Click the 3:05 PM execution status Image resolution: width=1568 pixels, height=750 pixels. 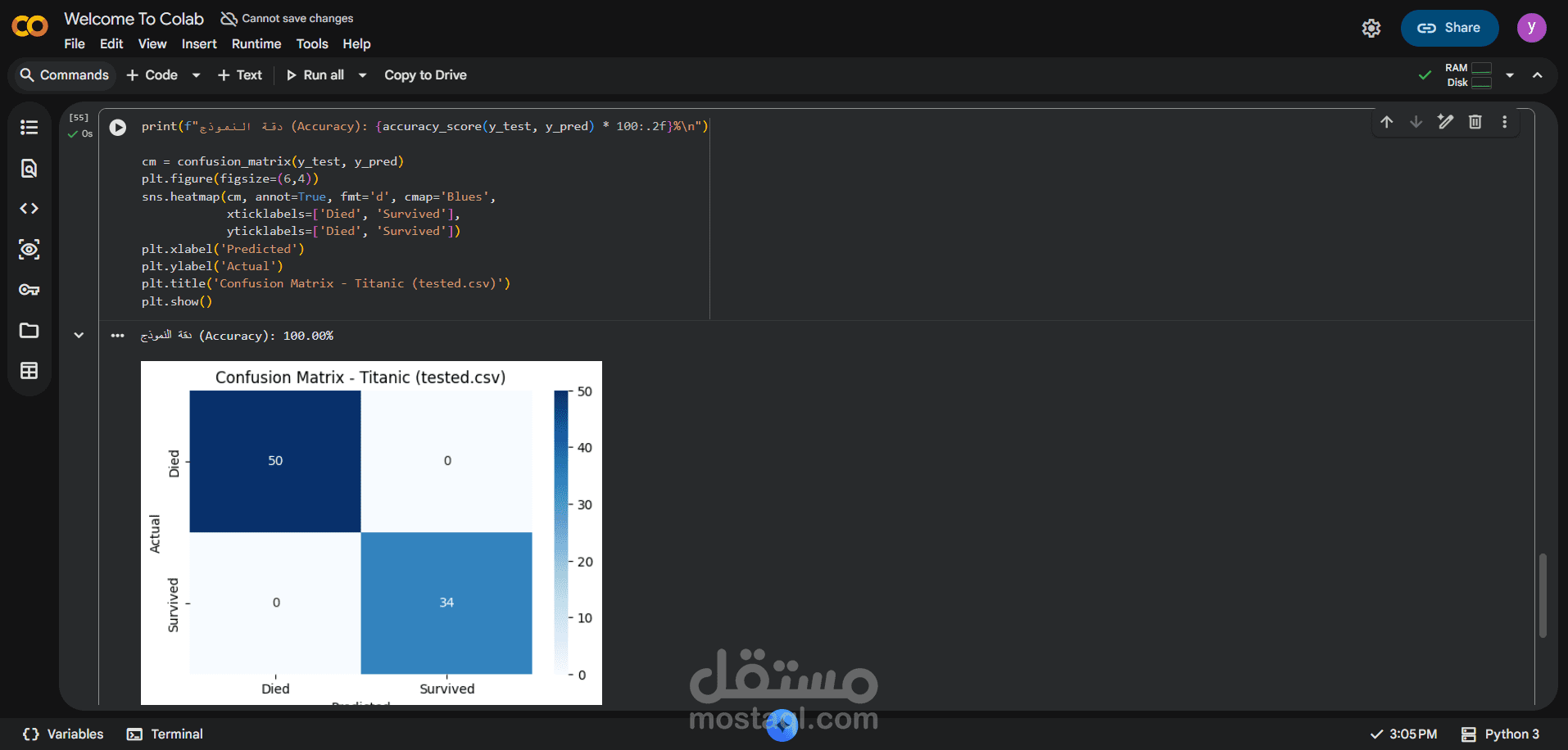click(x=1403, y=734)
